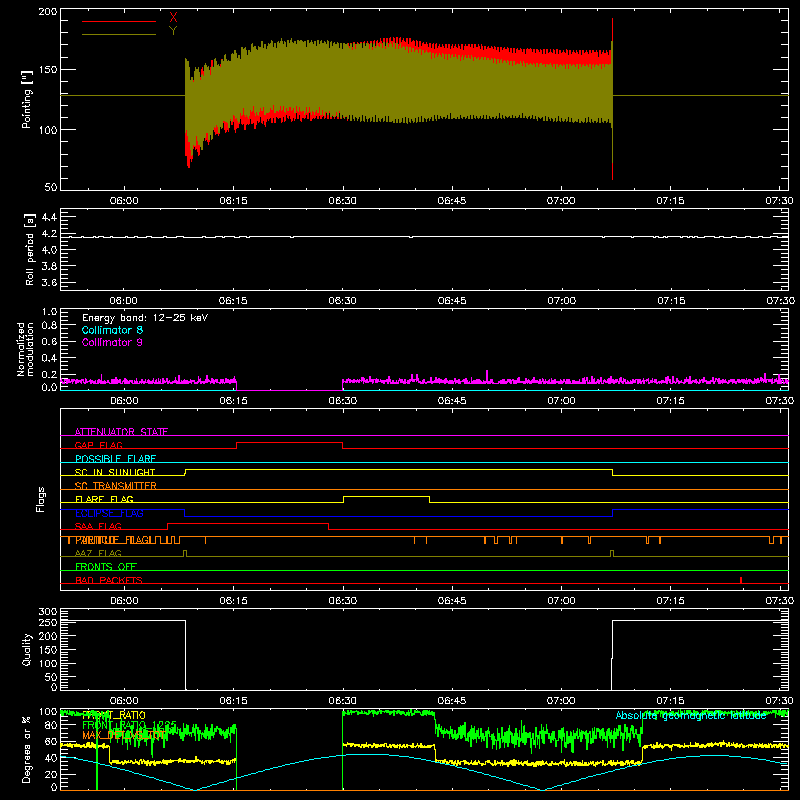Click the 250 tick on Quality axis
This screenshot has height=800, width=800.
[48, 622]
